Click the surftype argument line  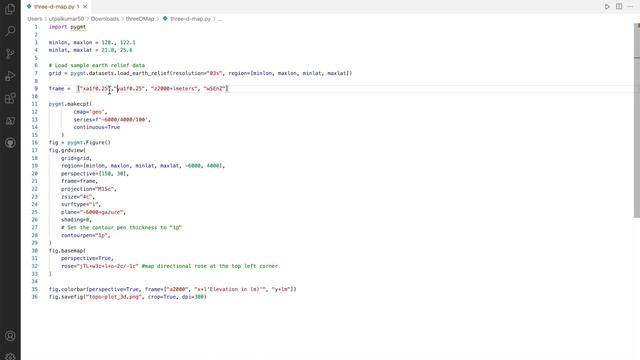click(81, 204)
